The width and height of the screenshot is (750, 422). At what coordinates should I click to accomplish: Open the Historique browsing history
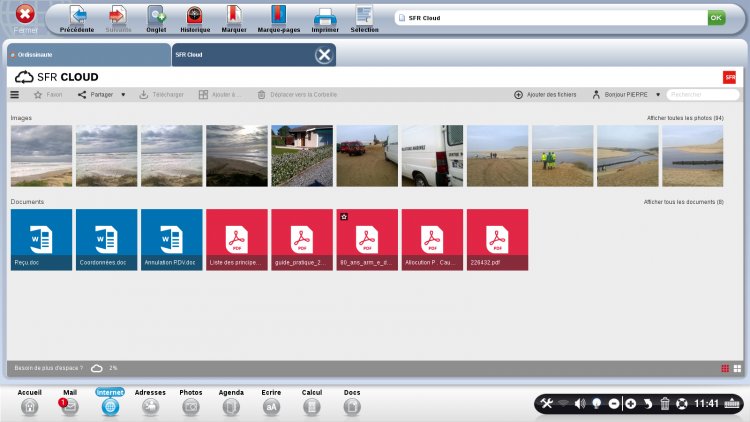coord(195,15)
